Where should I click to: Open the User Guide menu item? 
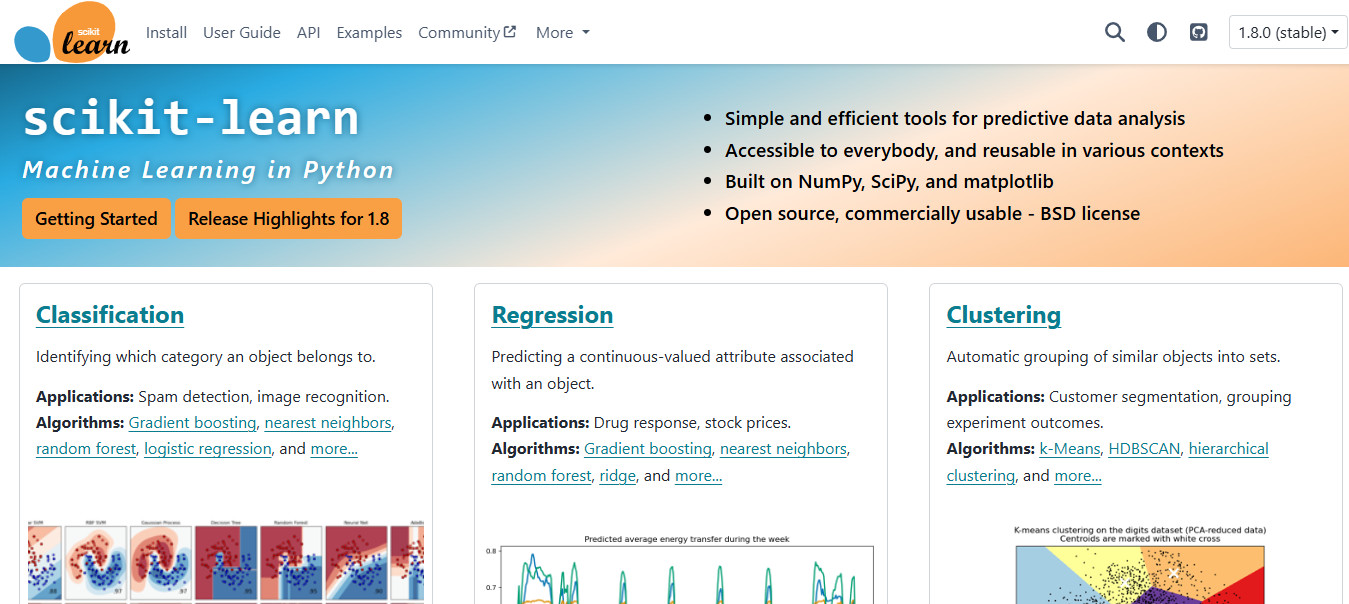[242, 32]
